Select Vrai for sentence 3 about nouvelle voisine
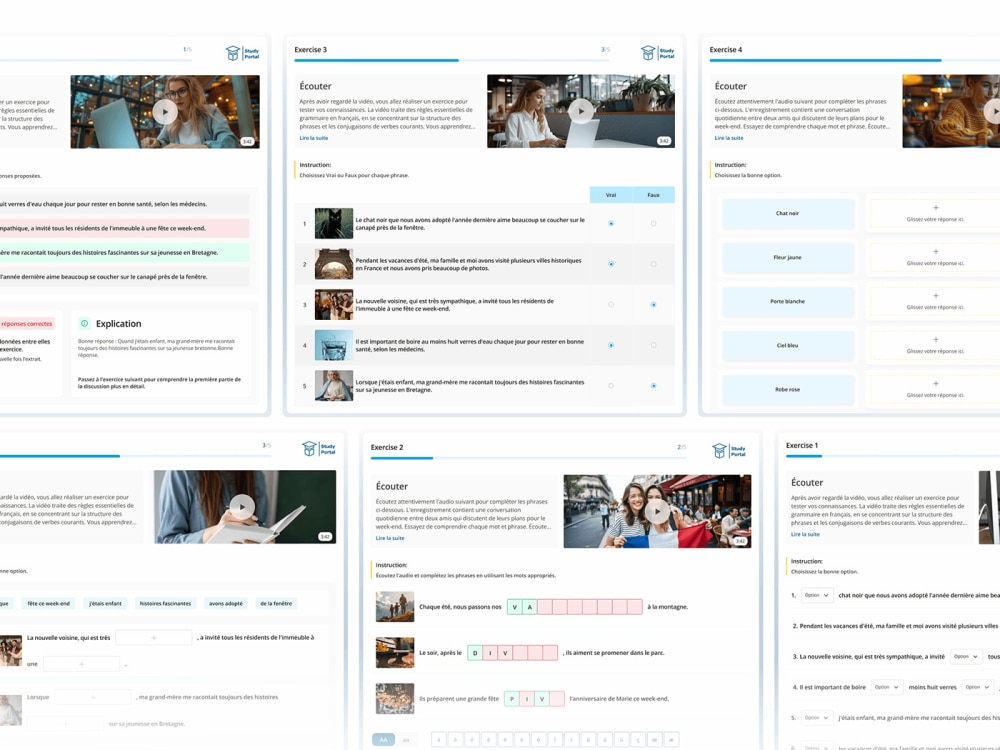 click(611, 305)
